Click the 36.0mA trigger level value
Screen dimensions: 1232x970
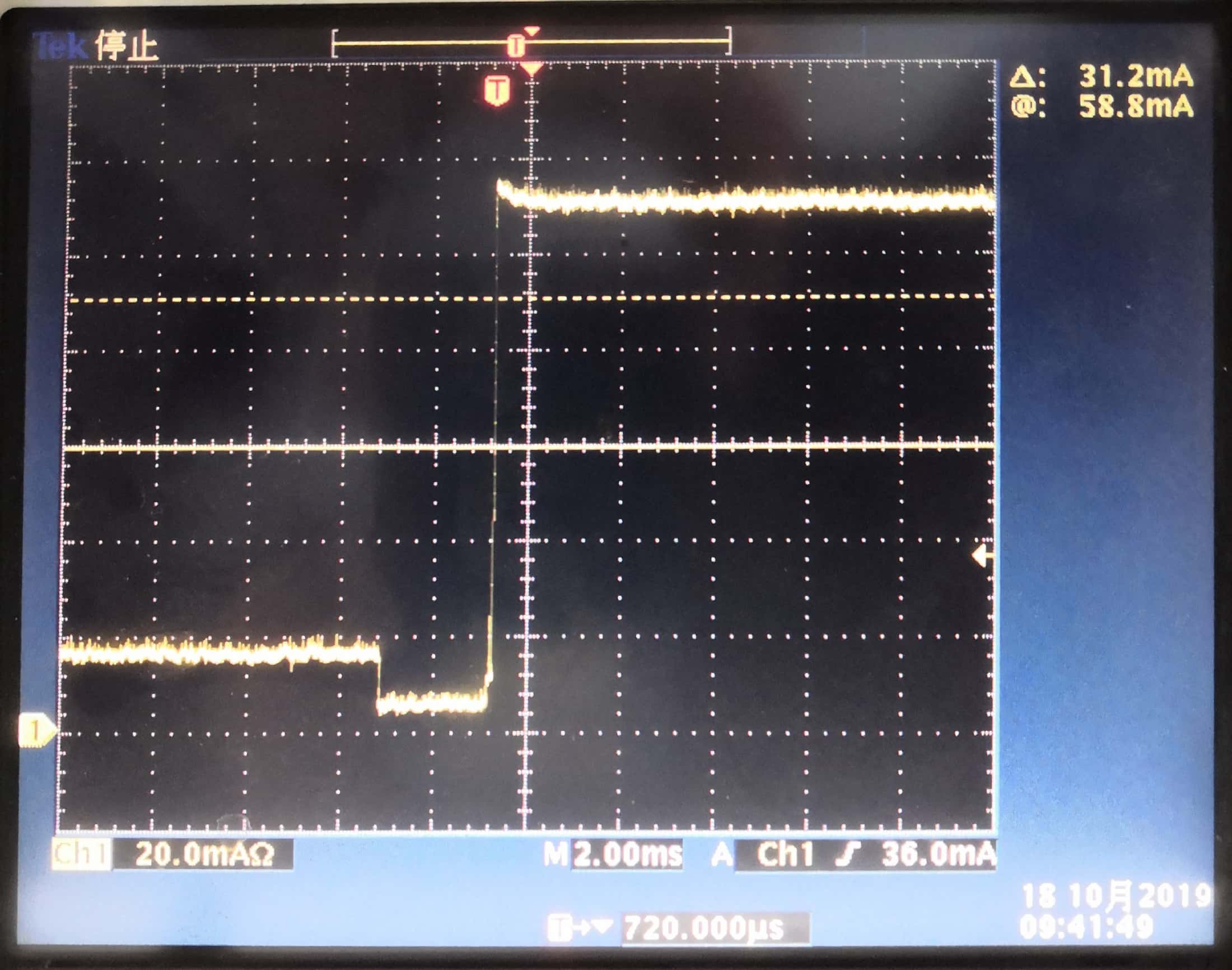point(938,854)
